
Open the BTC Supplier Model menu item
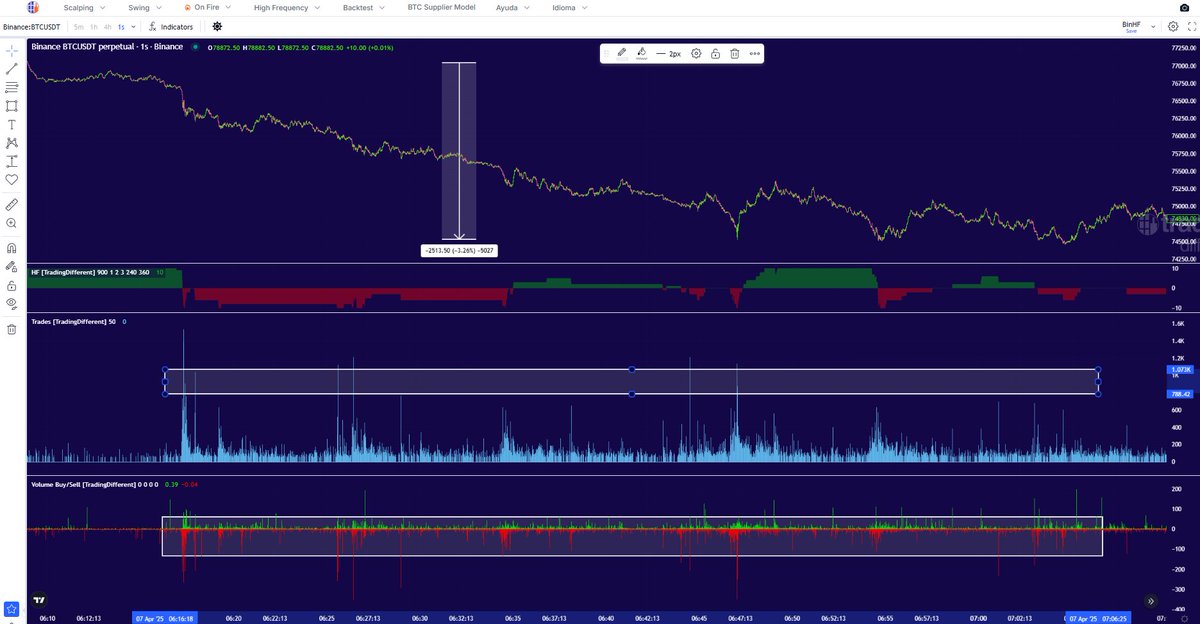click(471, 7)
